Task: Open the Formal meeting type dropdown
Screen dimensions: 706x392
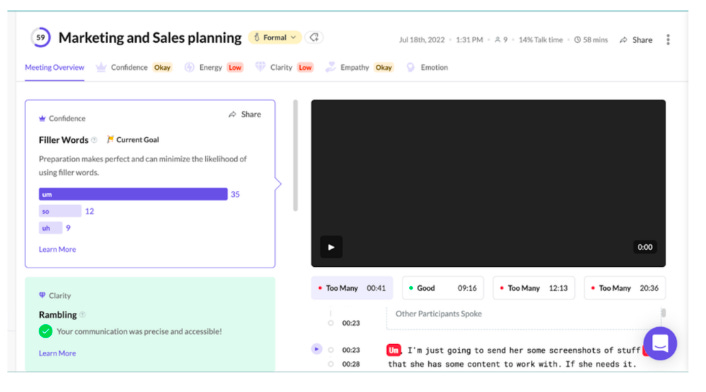Action: 275,37
